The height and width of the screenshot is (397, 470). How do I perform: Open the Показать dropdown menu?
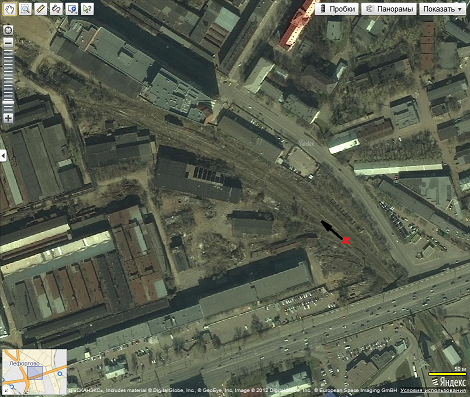[442, 9]
